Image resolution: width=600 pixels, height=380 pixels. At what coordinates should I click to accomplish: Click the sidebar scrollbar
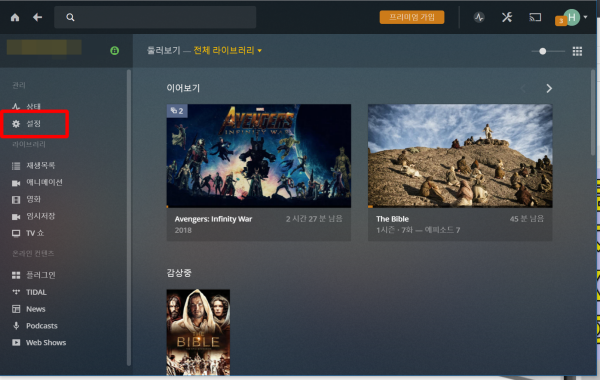(x=129, y=217)
